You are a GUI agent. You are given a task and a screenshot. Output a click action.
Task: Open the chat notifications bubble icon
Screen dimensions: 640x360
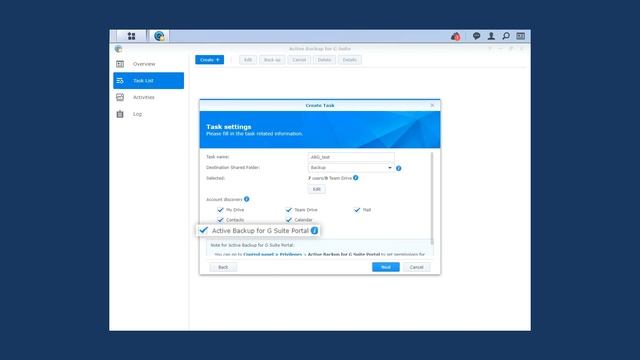pos(476,36)
